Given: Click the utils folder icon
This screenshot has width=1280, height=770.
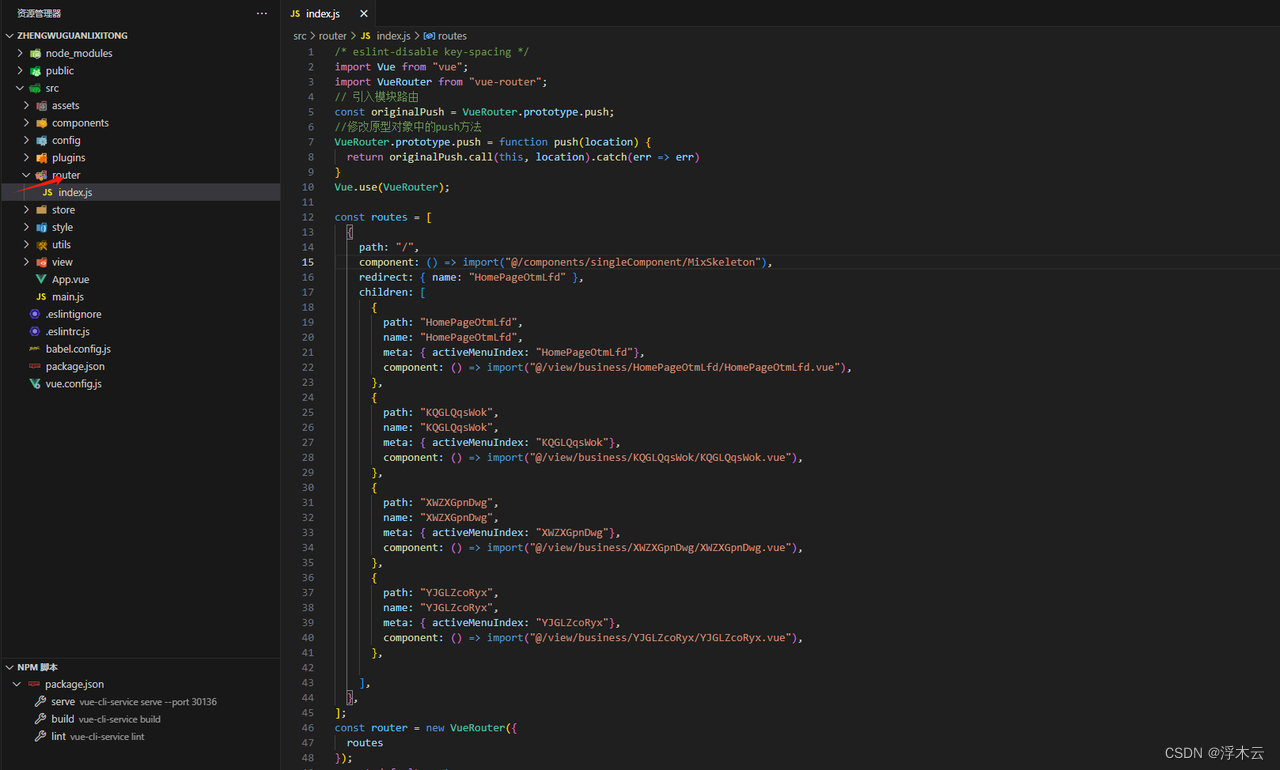Looking at the screenshot, I should click(42, 245).
